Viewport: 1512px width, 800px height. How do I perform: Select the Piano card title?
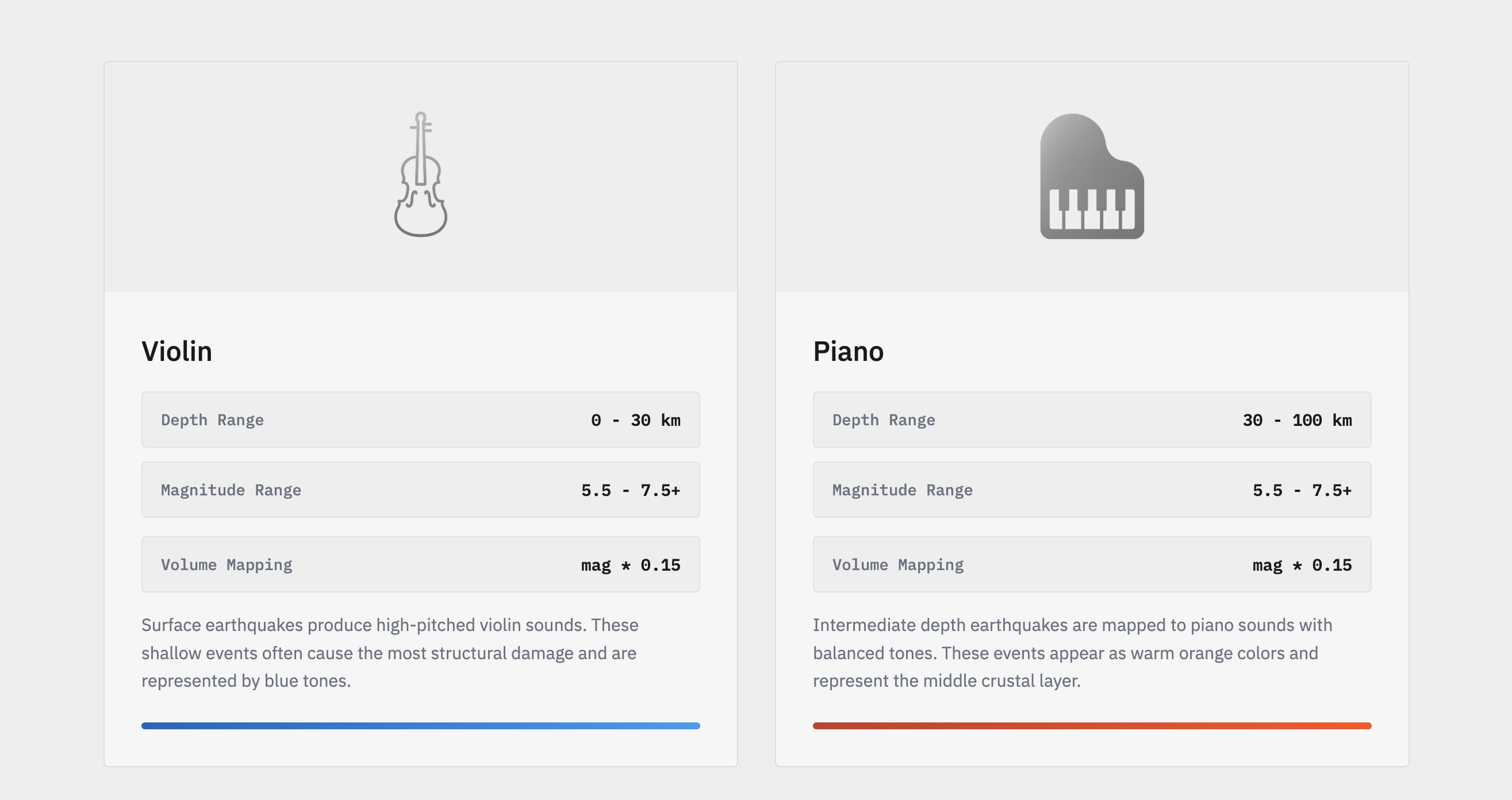pos(848,352)
